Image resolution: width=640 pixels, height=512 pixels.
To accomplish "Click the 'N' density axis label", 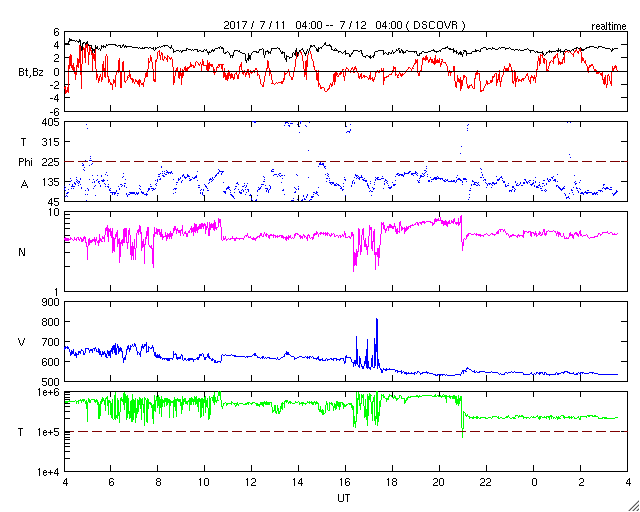I will 22,252.
